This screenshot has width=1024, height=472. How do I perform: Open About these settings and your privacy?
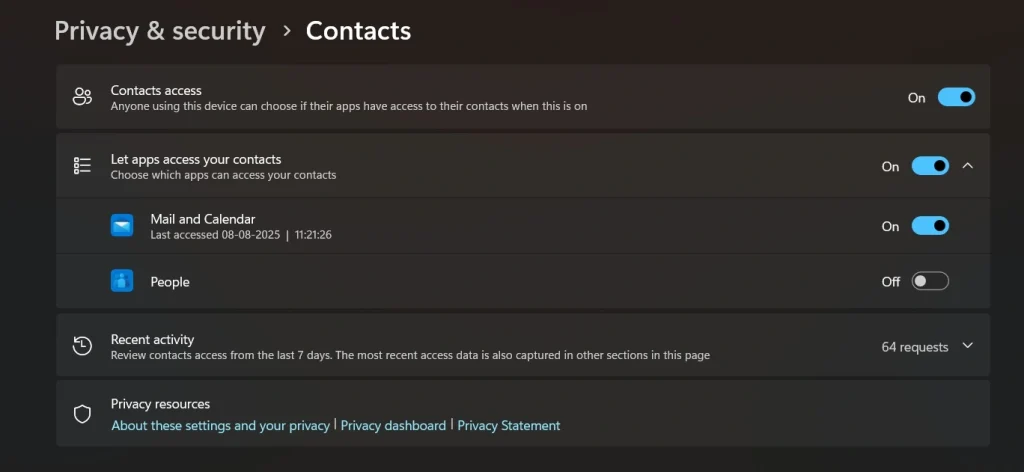tap(220, 425)
